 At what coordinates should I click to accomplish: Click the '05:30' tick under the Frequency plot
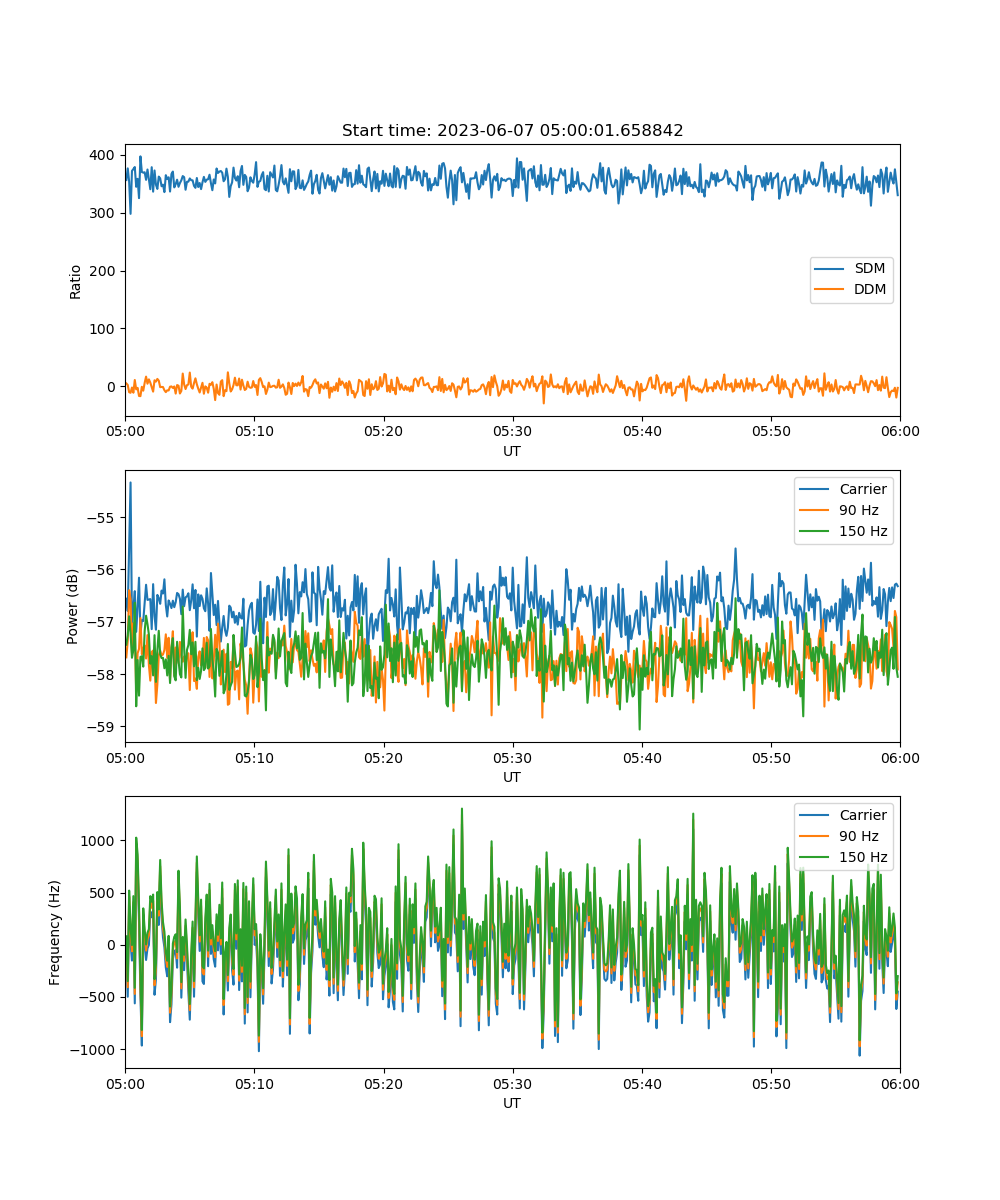point(512,1083)
